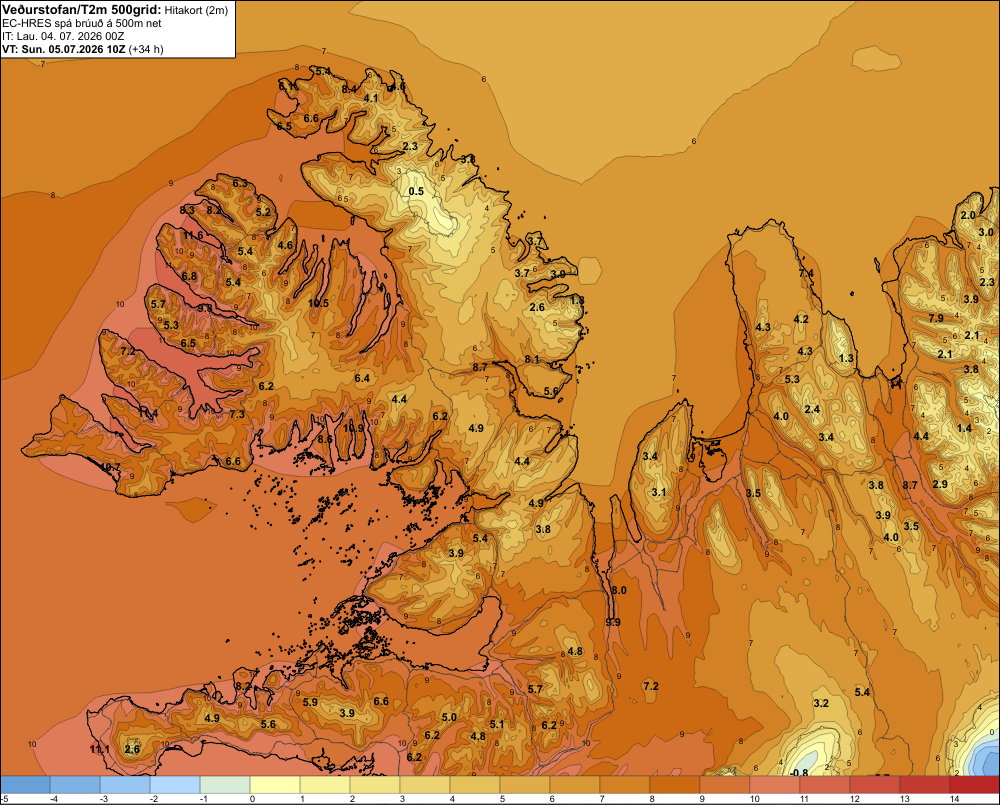Click the temperature value '2.0' on the map
The width and height of the screenshot is (1000, 805).
968,216
